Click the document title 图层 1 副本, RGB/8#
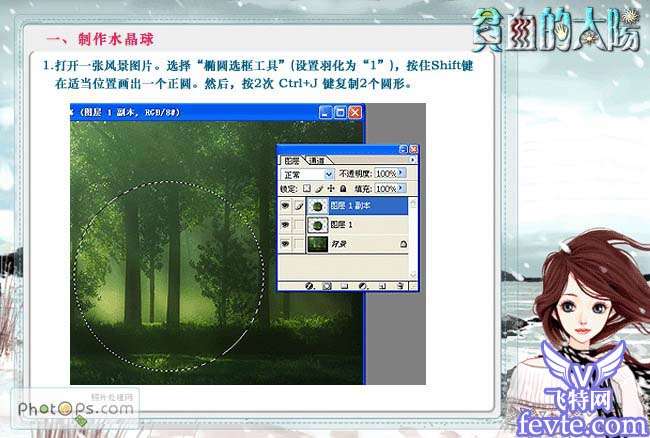 click(130, 112)
